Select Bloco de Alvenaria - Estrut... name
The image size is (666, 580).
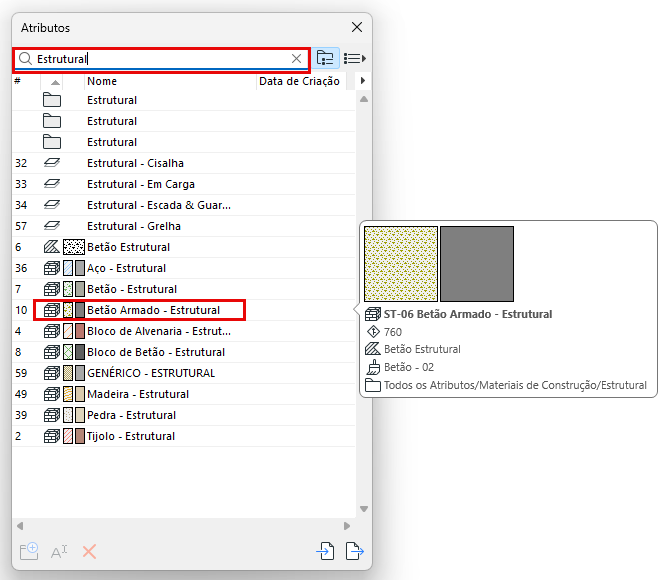click(x=159, y=331)
